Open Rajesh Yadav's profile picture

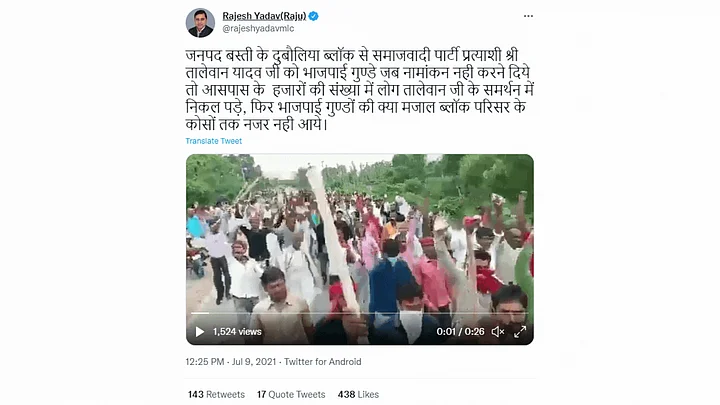point(200,22)
